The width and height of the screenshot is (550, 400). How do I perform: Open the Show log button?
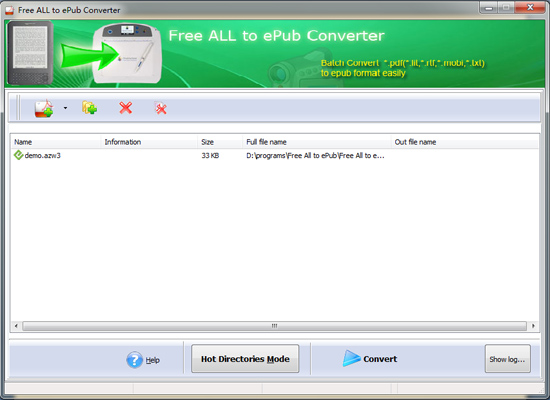point(508,359)
